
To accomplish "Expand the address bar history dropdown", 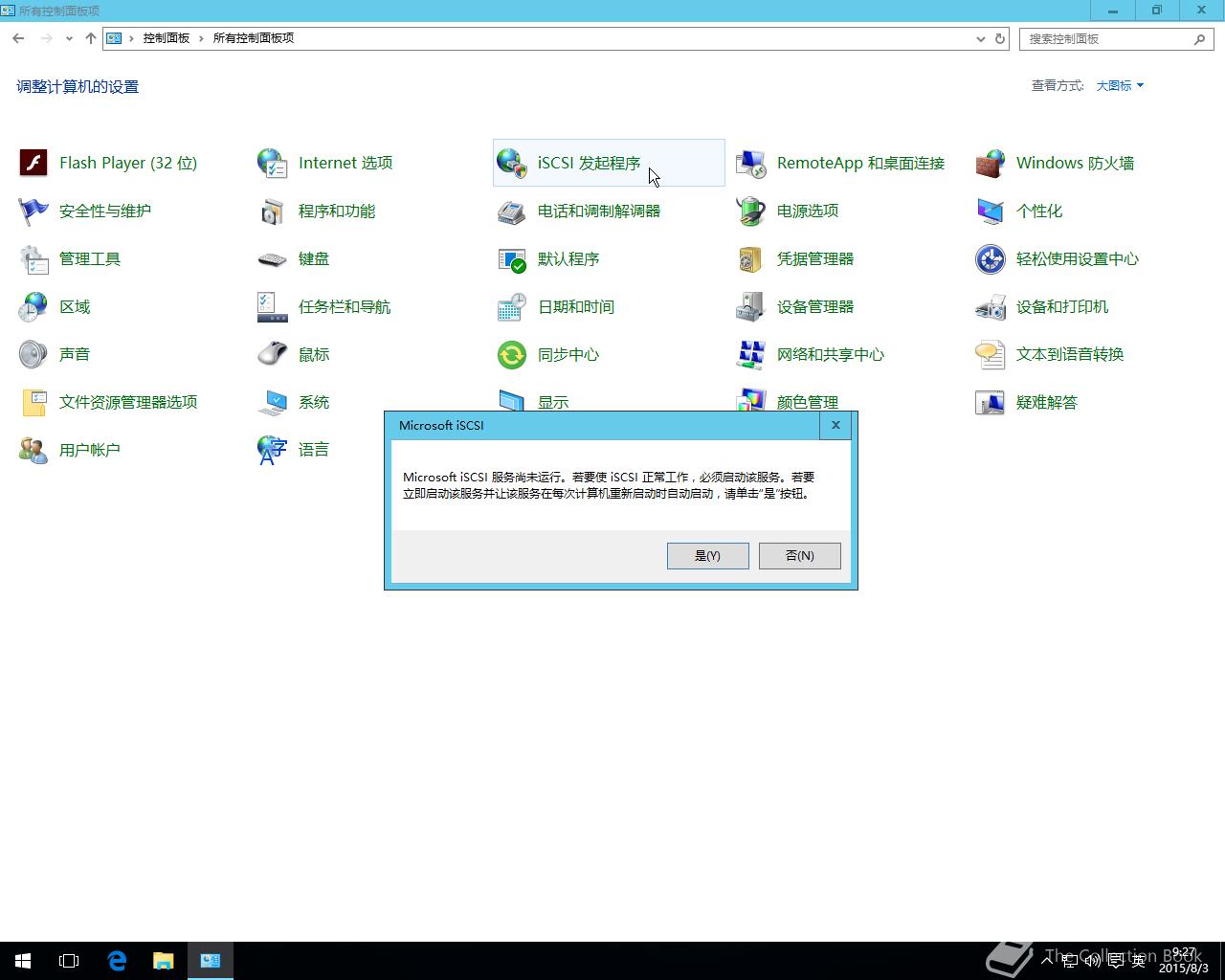I will 980,38.
